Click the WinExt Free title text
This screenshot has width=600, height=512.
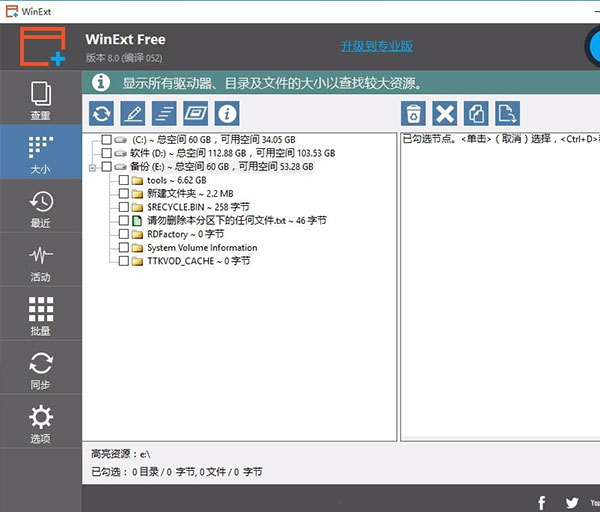126,39
